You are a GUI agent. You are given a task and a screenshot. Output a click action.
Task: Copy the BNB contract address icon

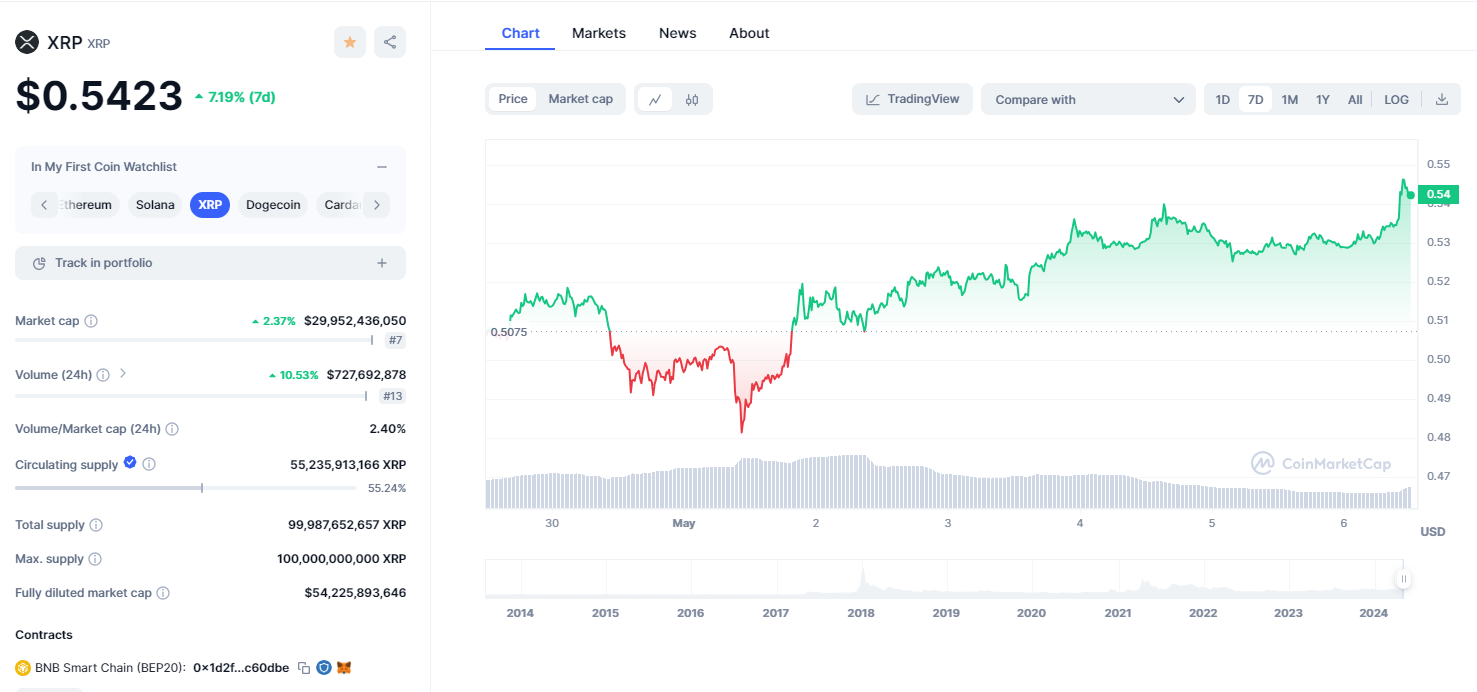coord(304,667)
